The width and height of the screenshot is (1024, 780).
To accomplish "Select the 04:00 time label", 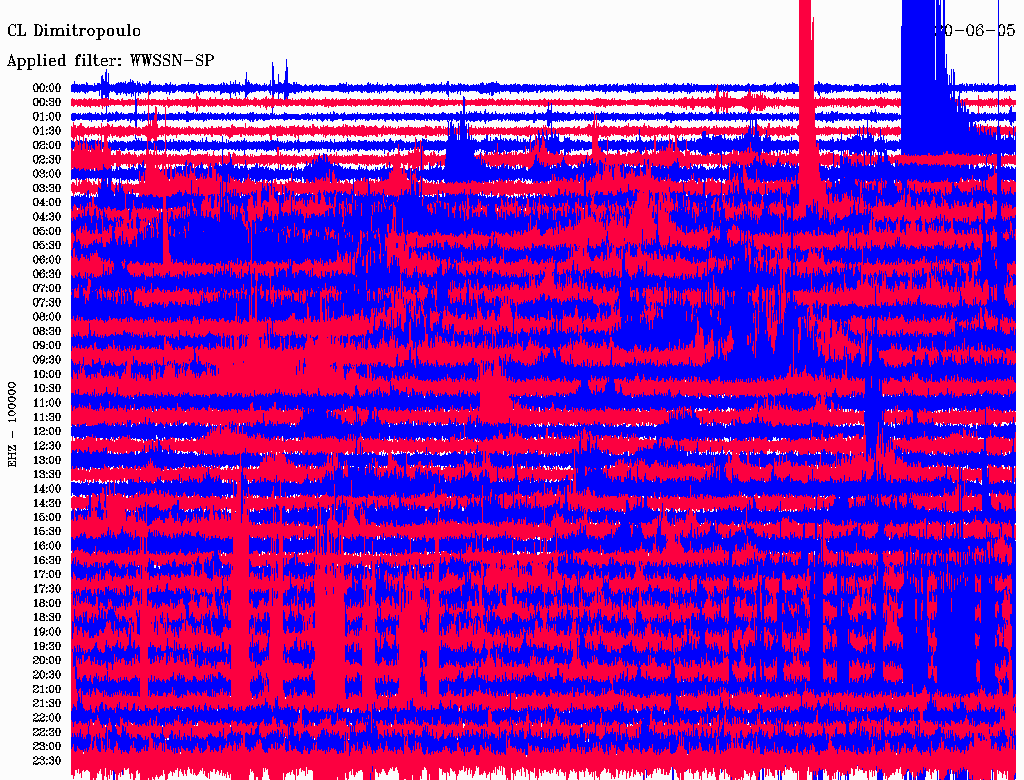I will pyautogui.click(x=47, y=203).
